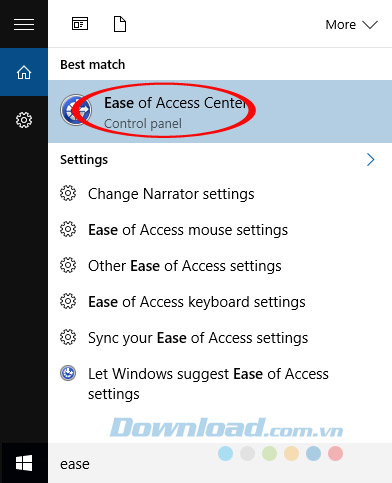This screenshot has height=483, width=392.
Task: Select the Home icon in sidebar
Action: 24,72
